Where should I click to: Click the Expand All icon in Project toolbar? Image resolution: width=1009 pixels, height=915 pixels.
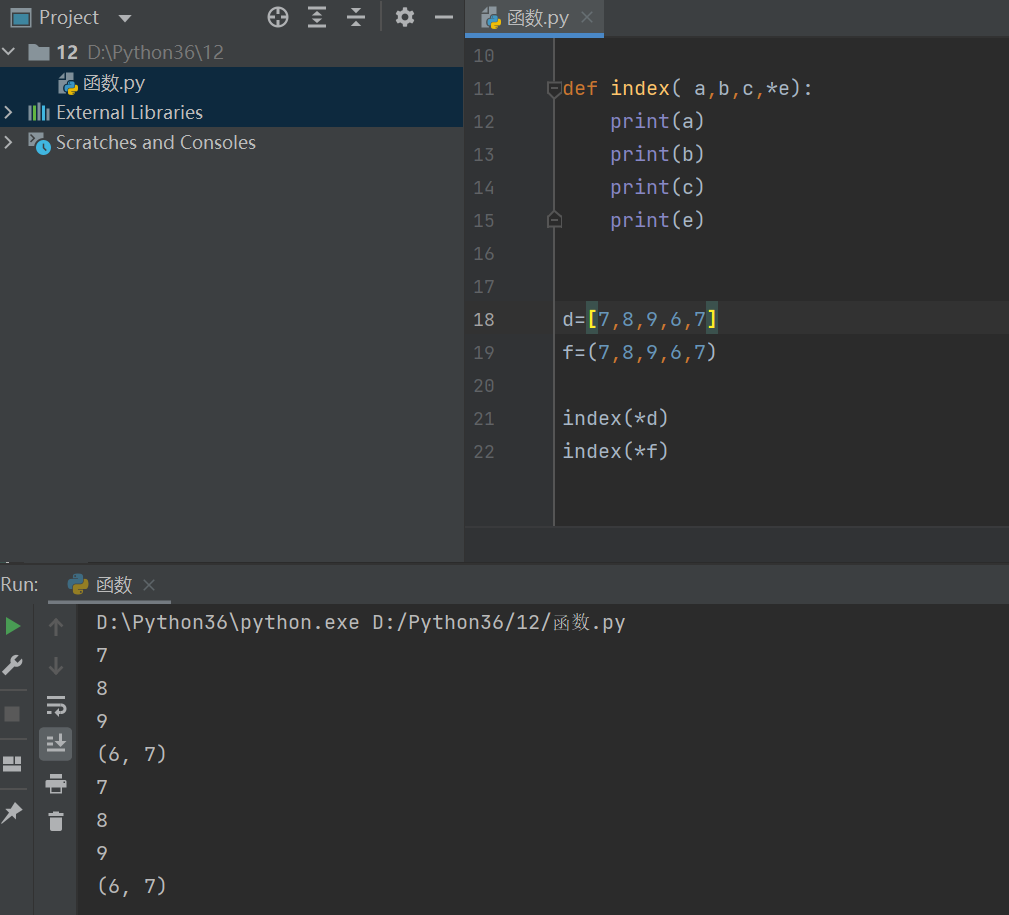click(x=317, y=17)
